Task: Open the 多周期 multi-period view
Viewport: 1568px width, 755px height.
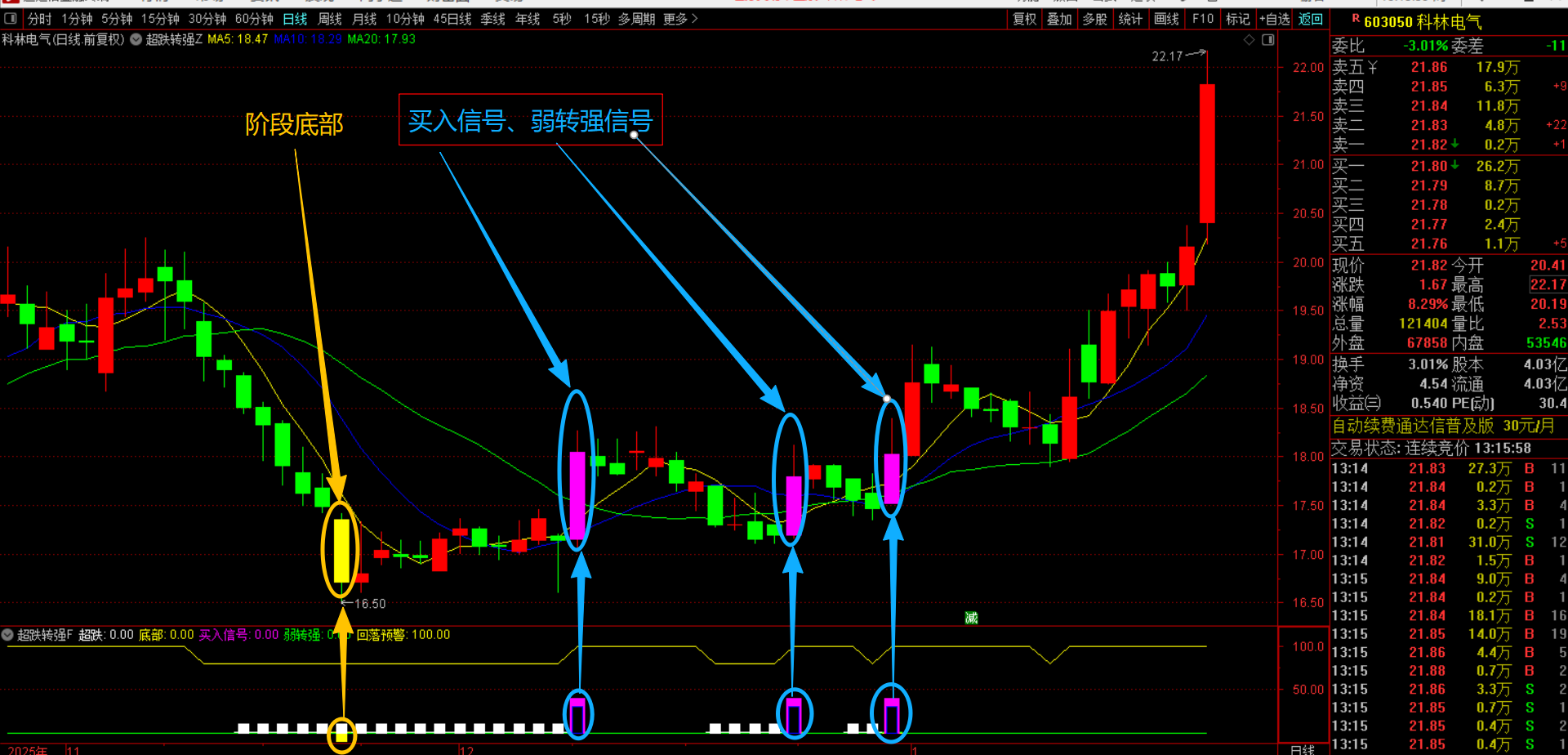Action: tap(636, 19)
